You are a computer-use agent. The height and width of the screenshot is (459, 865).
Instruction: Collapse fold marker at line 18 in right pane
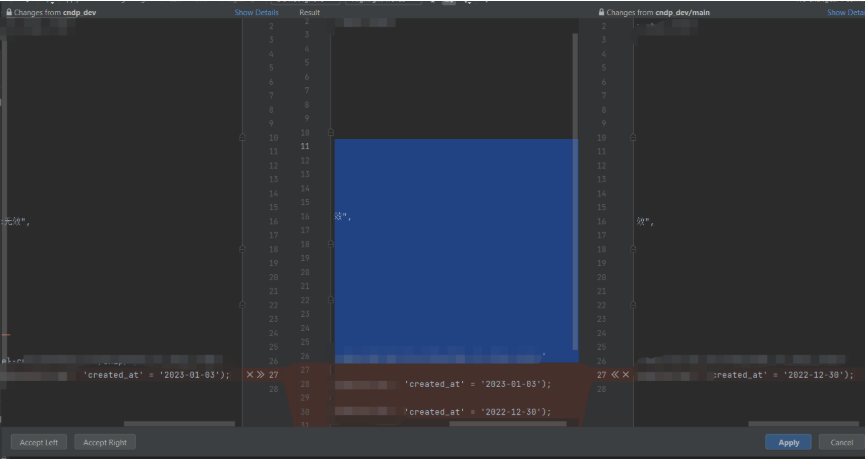[633, 249]
